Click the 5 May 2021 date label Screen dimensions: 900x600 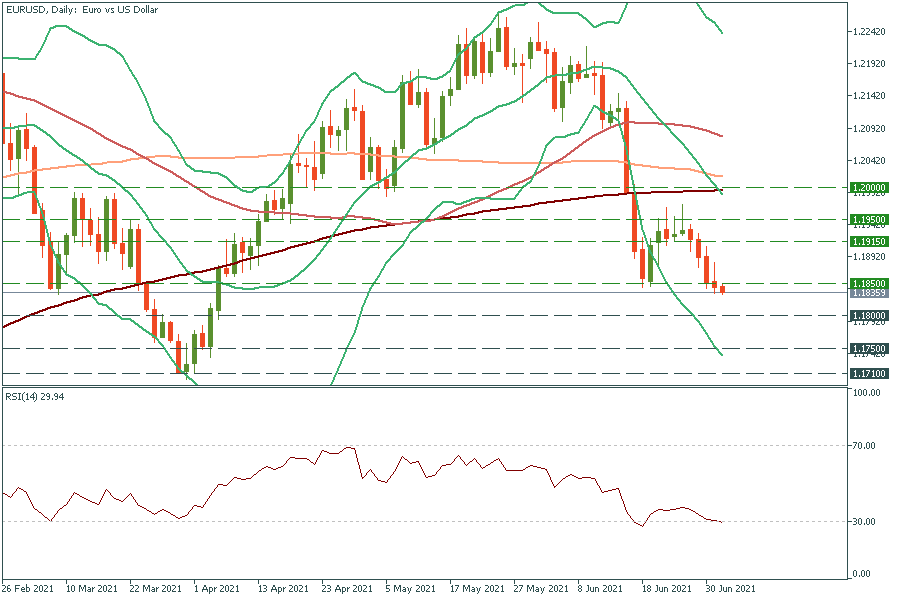408,589
